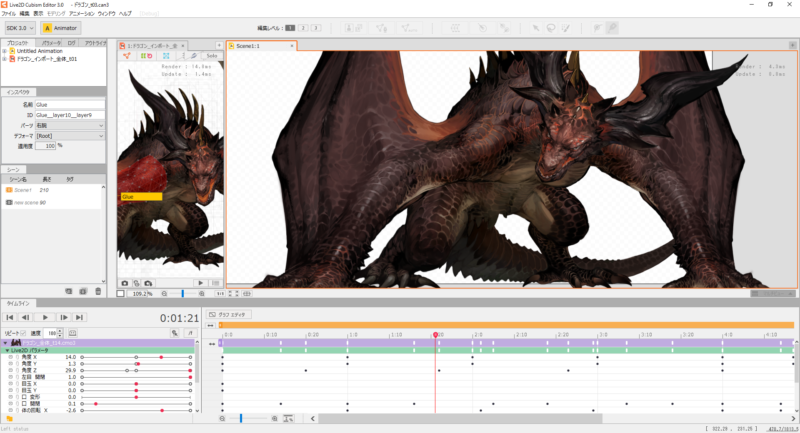This screenshot has height=433, width=800.
Task: Set edit level to 3
Action: pos(316,28)
